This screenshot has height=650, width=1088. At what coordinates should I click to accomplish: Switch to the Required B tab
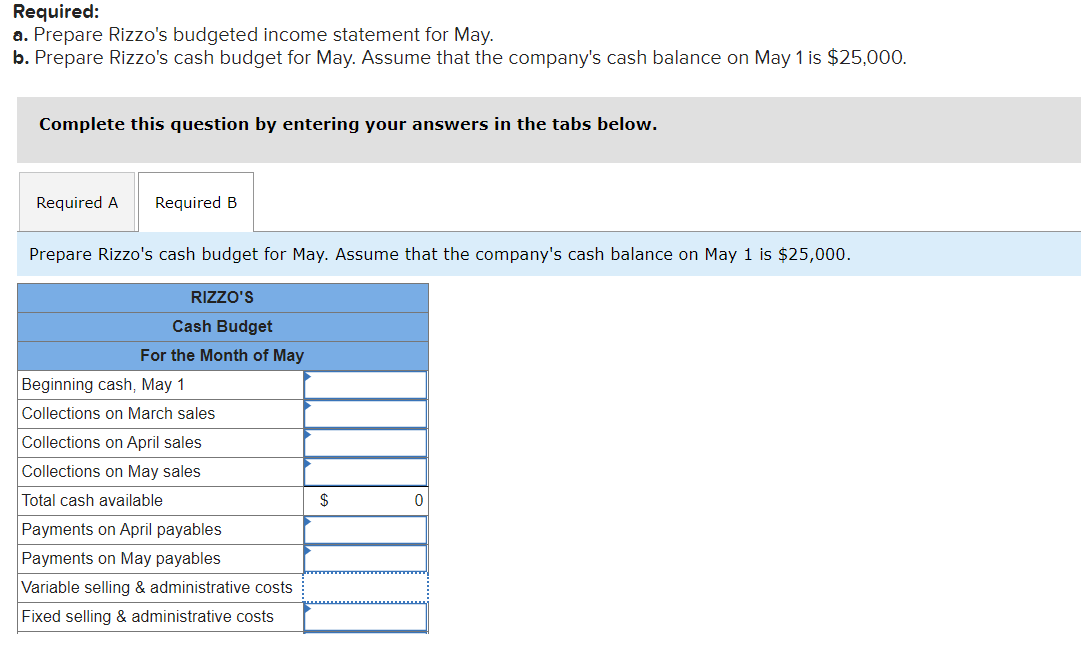(x=195, y=202)
